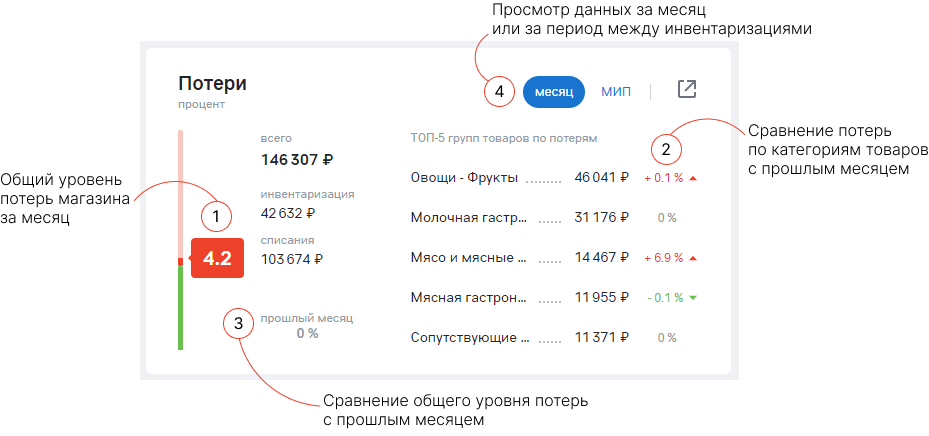Open the Молочная гастрономия group row
The image size is (929, 436).
click(x=469, y=217)
